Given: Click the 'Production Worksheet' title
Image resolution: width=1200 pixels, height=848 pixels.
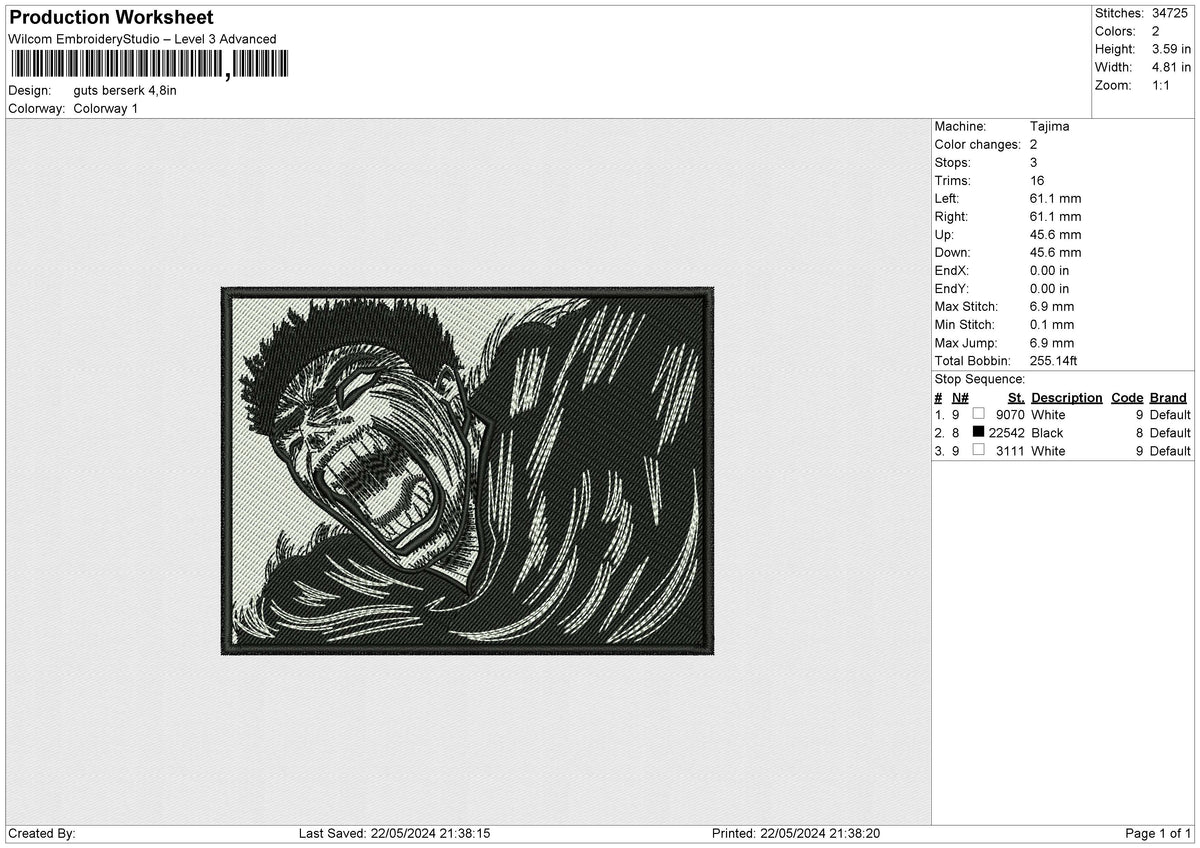Looking at the screenshot, I should click(111, 18).
